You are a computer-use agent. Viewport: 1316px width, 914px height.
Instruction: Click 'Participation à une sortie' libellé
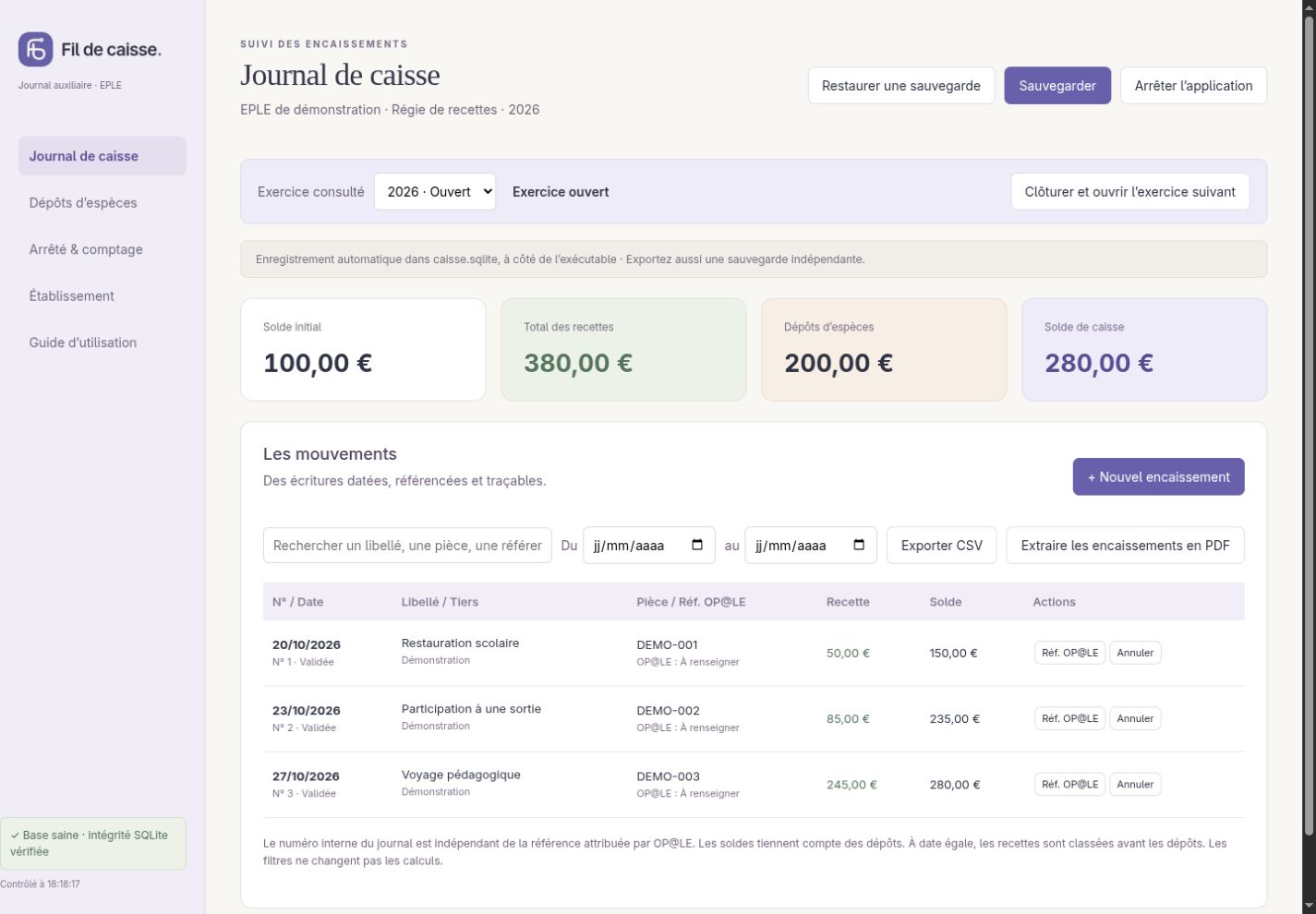[x=471, y=709]
